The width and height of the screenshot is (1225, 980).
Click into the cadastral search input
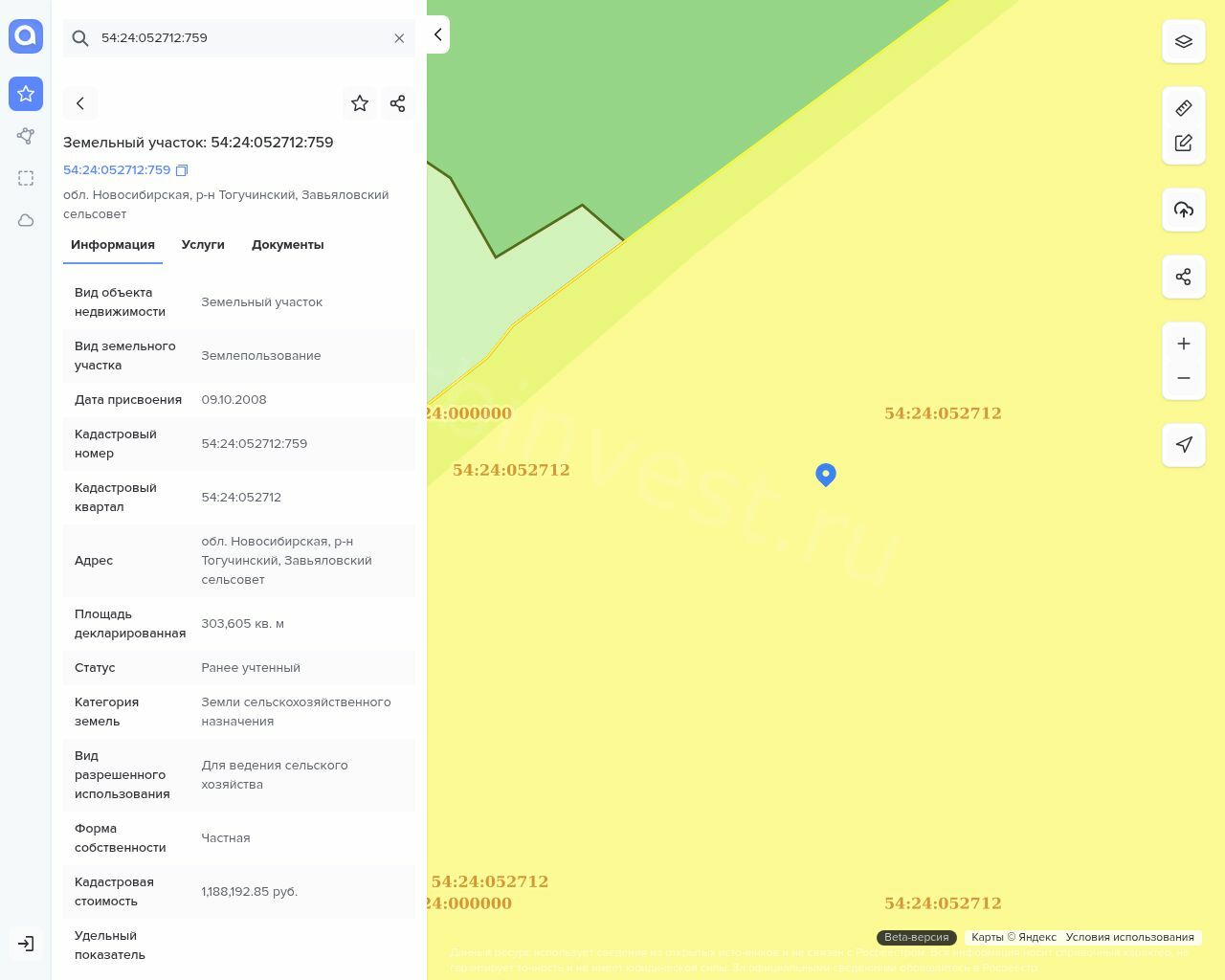[239, 38]
